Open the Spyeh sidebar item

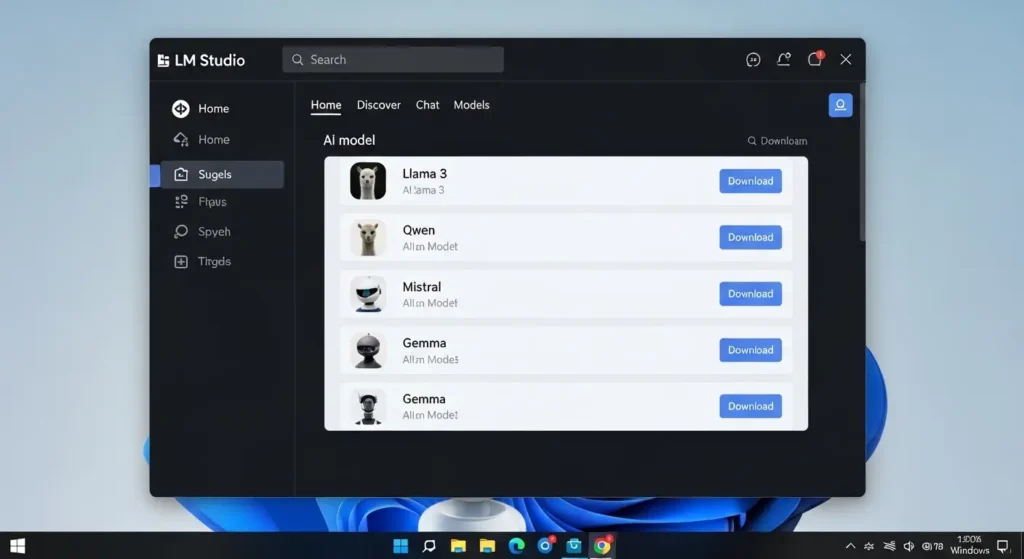pos(202,232)
